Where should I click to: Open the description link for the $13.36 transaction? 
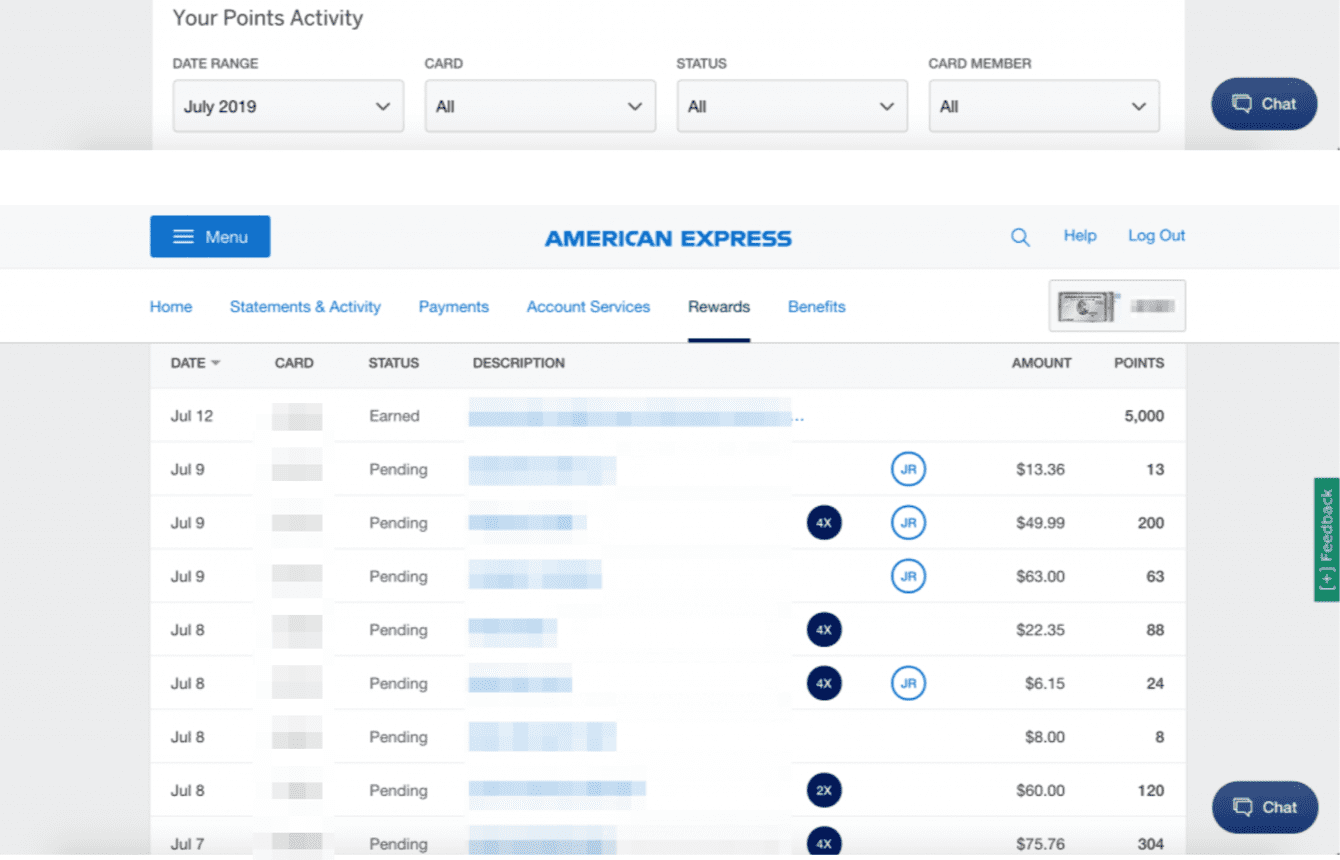[x=542, y=469]
